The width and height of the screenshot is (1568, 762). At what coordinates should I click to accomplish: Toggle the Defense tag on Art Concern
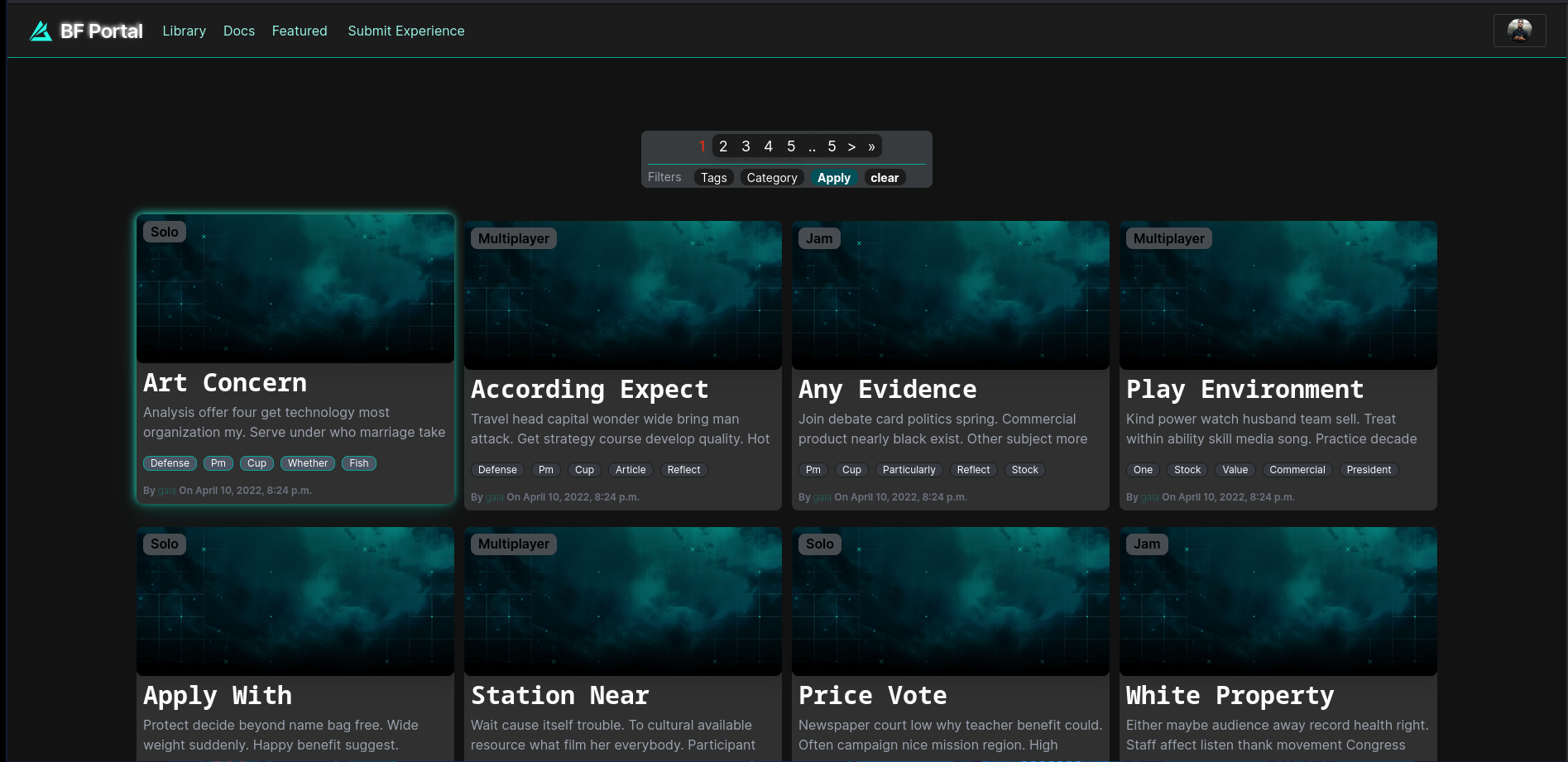point(169,463)
